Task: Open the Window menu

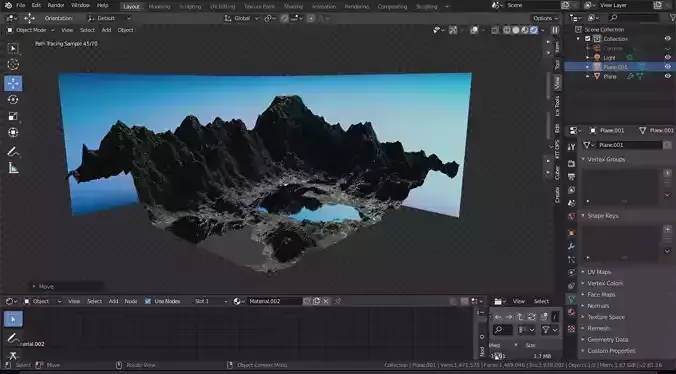Action: [81, 6]
